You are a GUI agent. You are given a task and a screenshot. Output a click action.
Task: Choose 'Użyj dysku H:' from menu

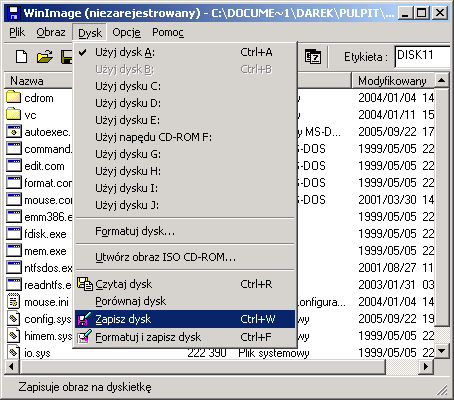click(185, 171)
